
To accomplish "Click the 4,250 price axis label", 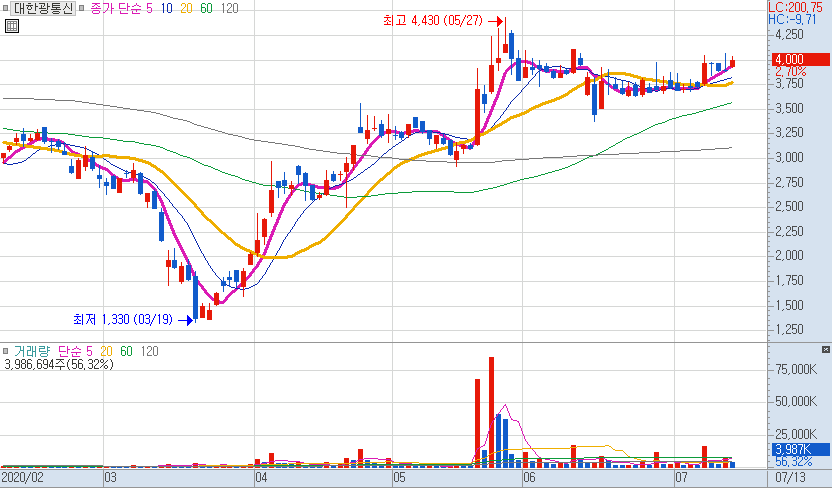I will click(x=790, y=34).
